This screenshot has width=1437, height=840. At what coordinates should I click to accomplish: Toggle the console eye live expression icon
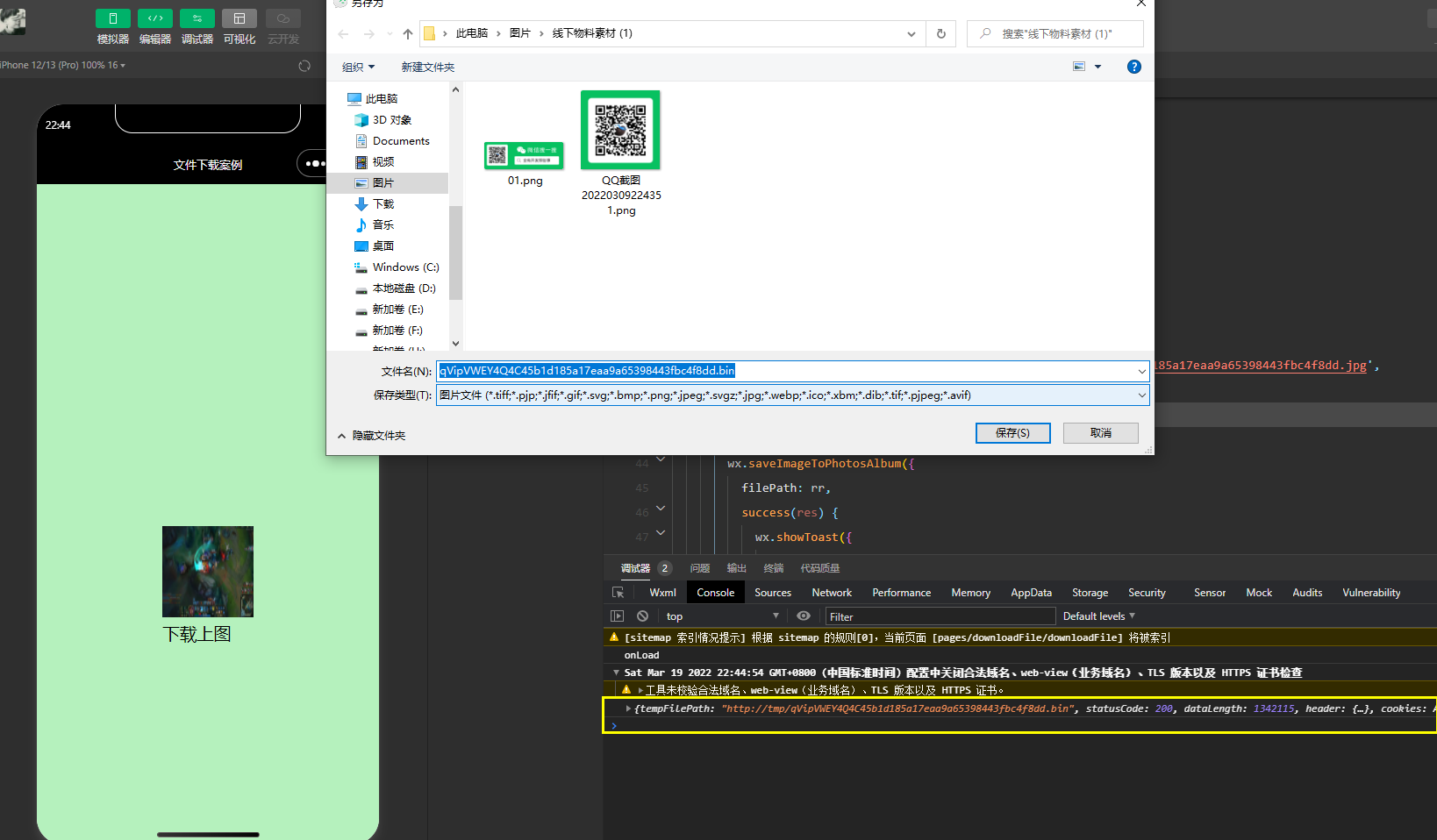click(804, 616)
